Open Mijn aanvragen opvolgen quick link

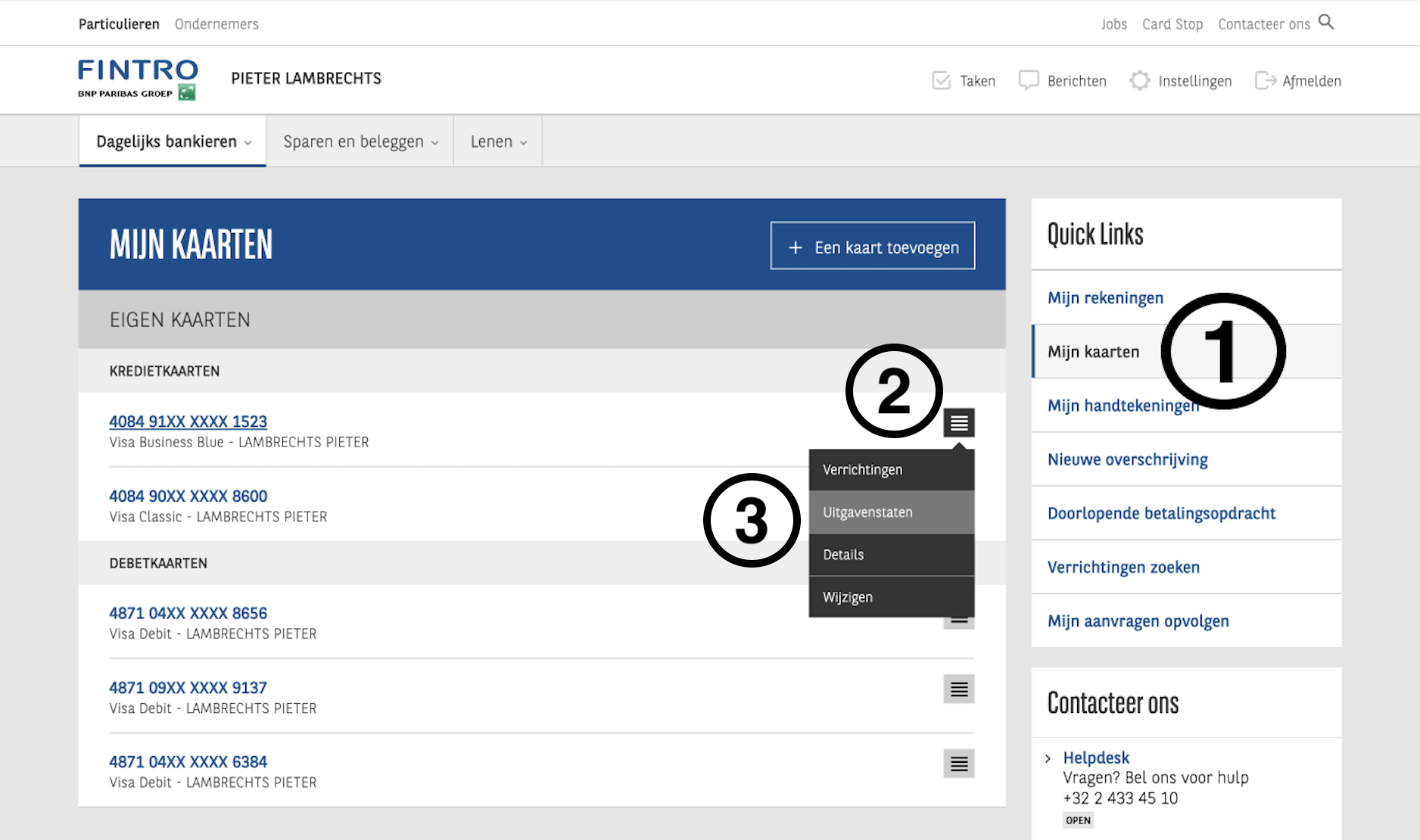coord(1138,621)
